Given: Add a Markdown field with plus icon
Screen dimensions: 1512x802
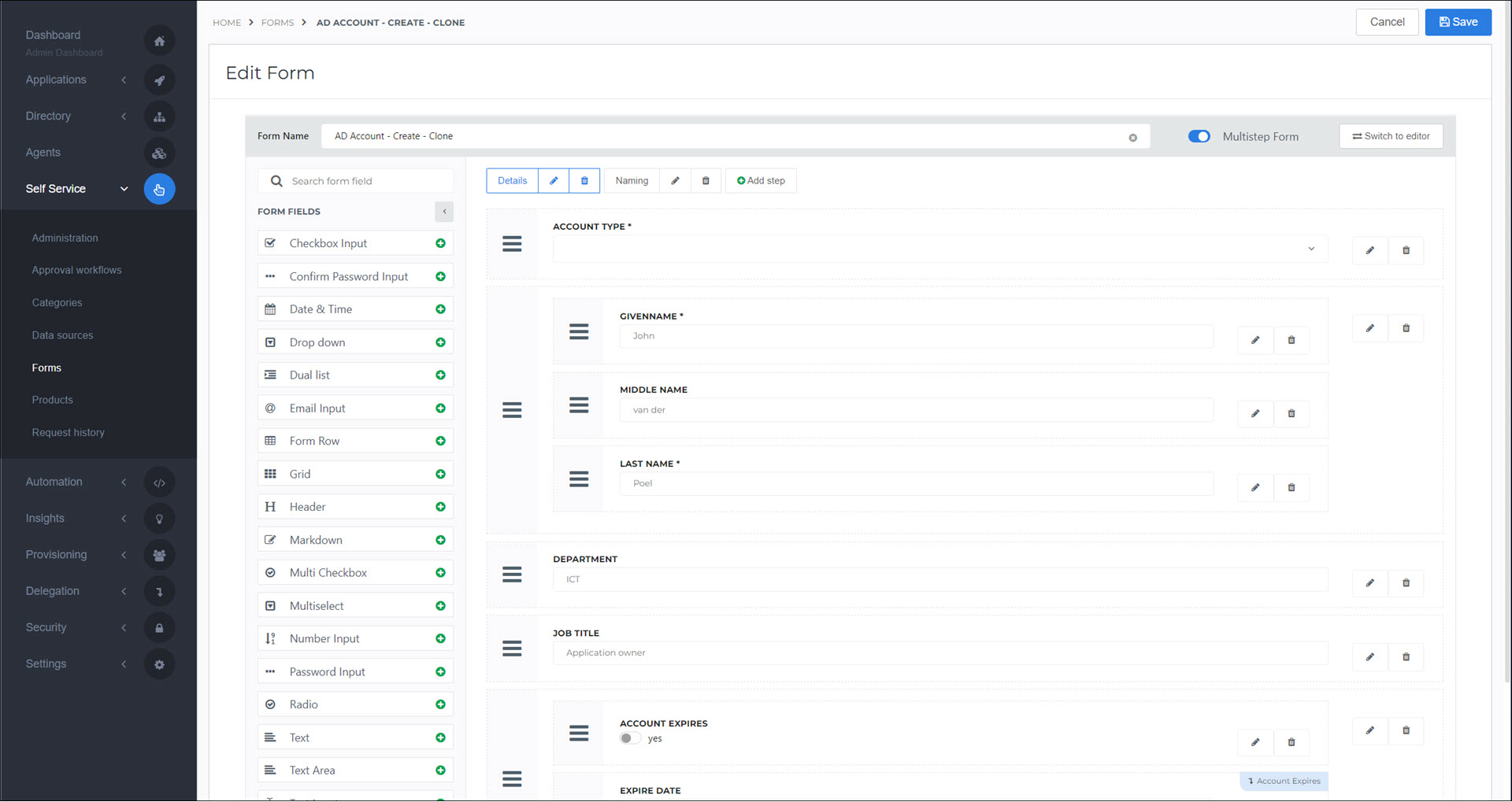Looking at the screenshot, I should click(440, 540).
